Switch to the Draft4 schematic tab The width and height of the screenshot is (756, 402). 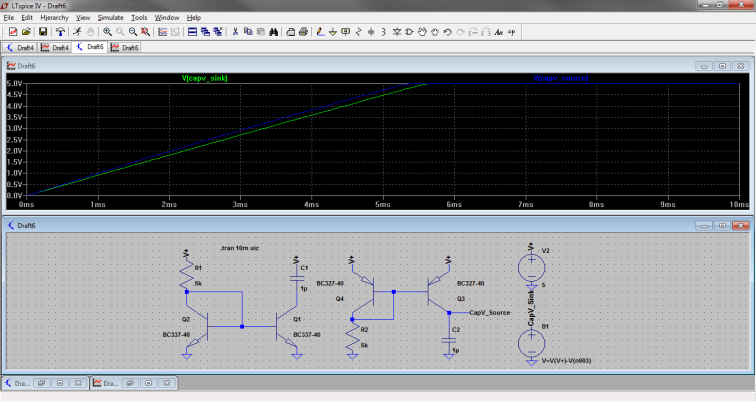[x=20, y=47]
